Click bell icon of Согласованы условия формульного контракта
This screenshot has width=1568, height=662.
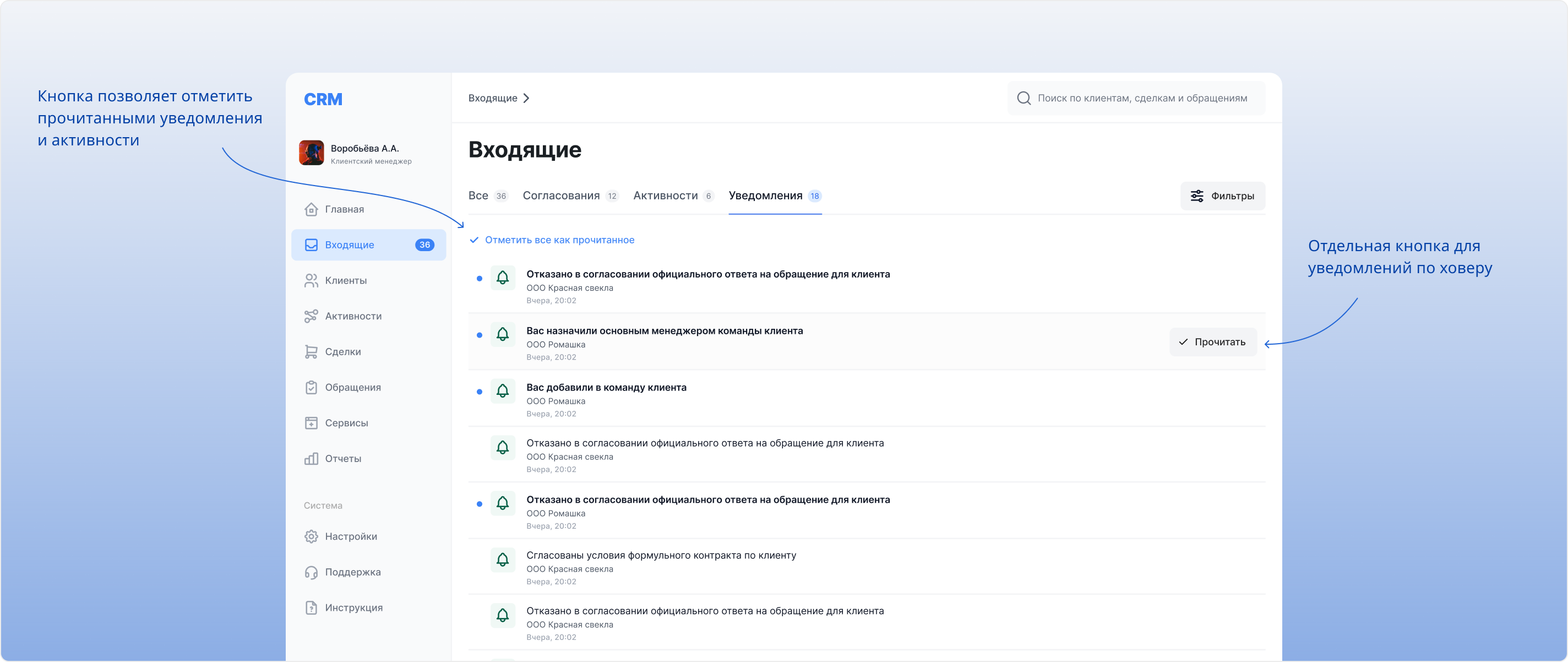(x=503, y=560)
